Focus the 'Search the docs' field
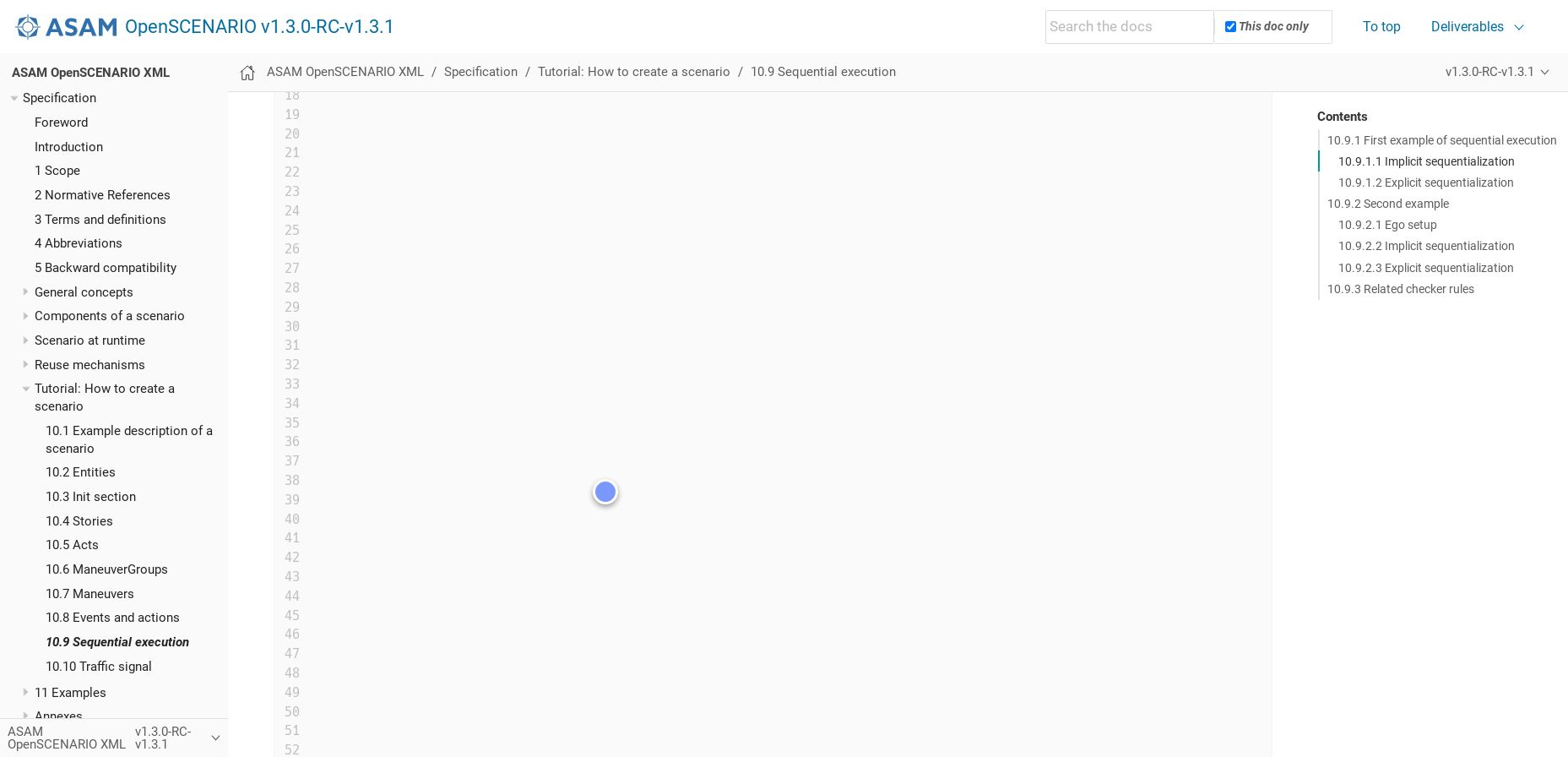 [x=1129, y=27]
